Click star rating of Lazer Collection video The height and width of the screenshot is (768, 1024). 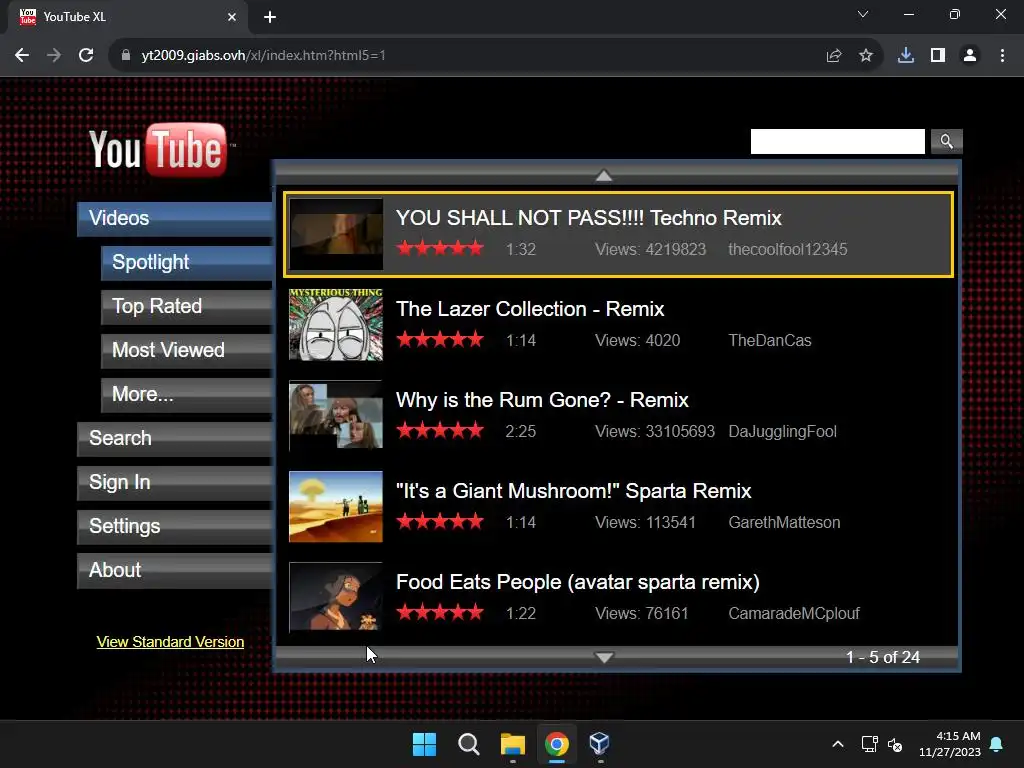coord(440,340)
